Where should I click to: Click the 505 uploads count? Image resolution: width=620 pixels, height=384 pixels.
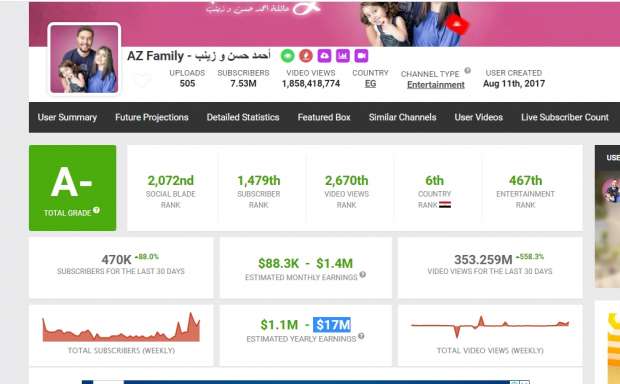pyautogui.click(x=187, y=84)
